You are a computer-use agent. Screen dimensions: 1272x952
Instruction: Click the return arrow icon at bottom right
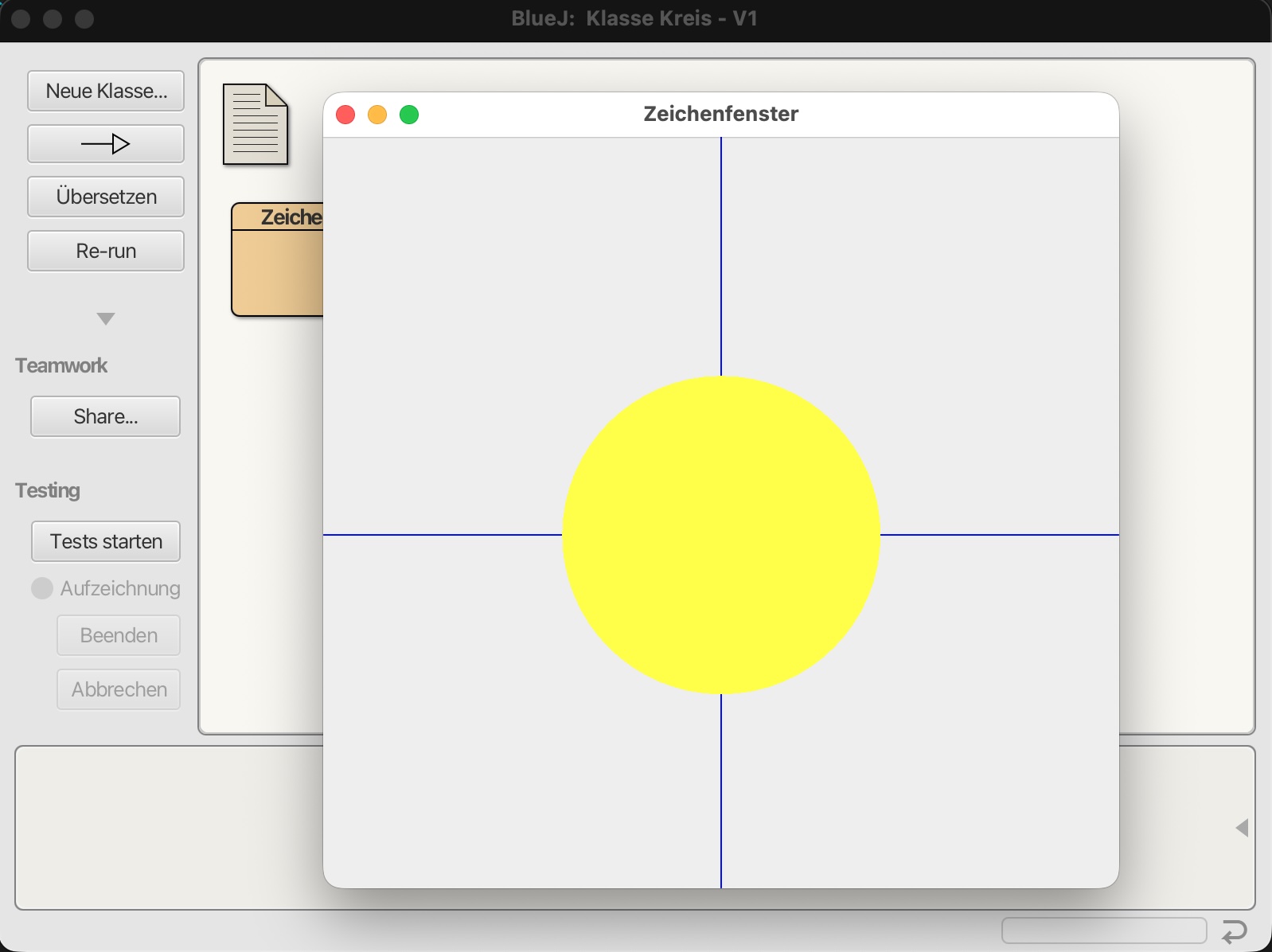point(1234,931)
